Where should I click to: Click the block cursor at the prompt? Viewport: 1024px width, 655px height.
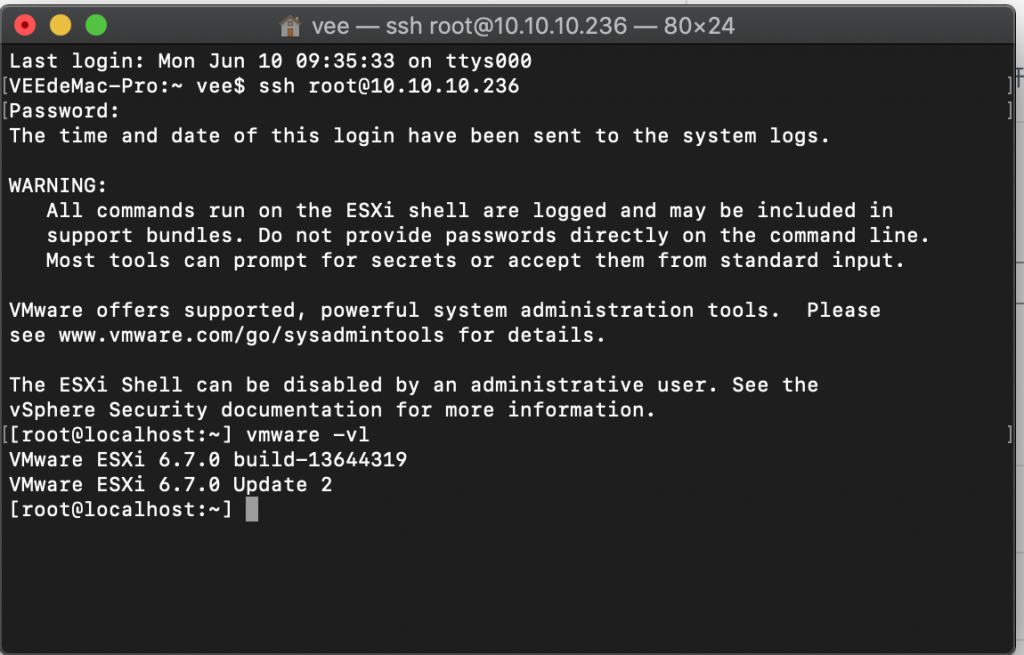[x=252, y=510]
